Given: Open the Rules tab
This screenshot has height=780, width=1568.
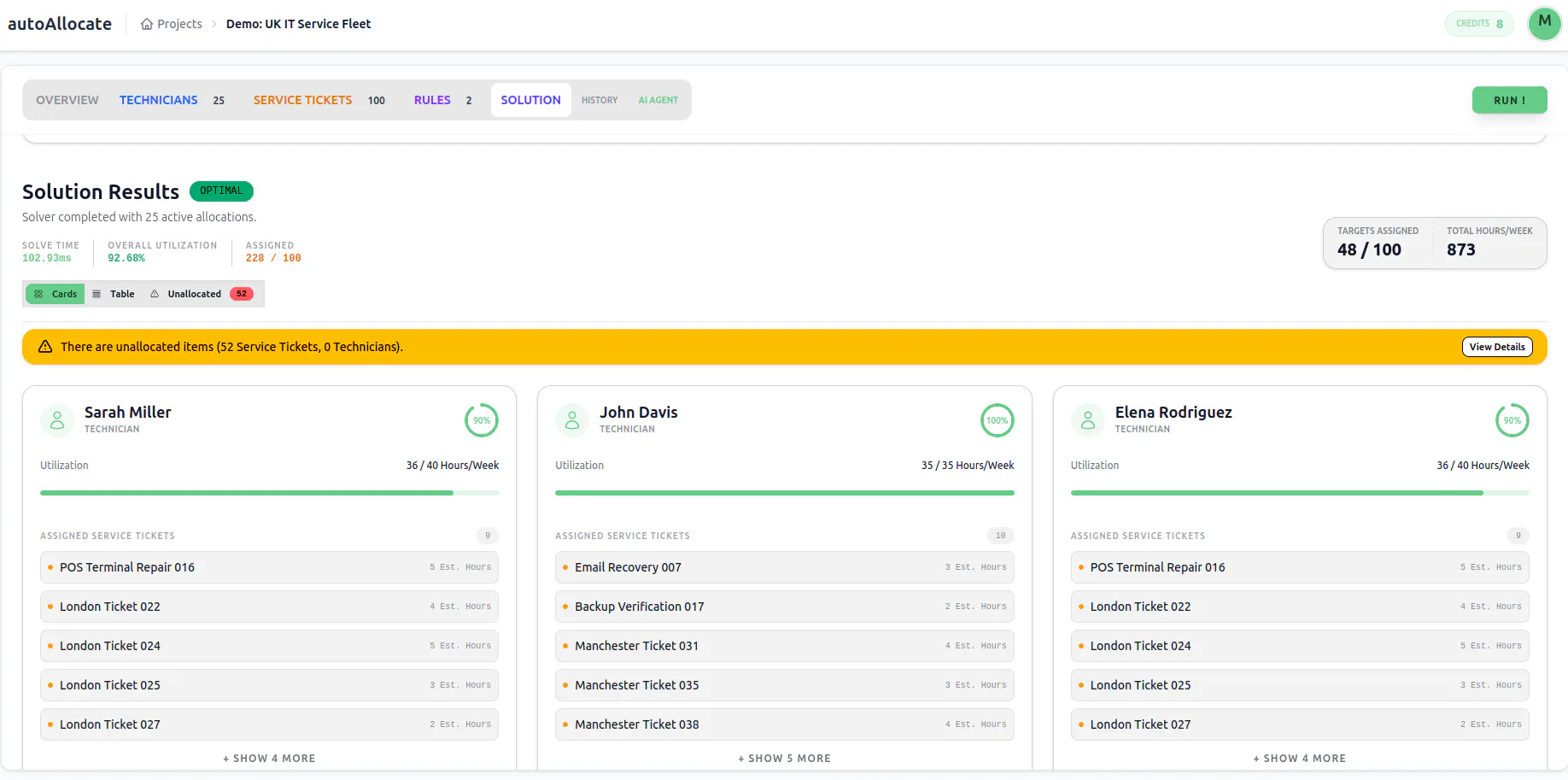Looking at the screenshot, I should tap(442, 100).
